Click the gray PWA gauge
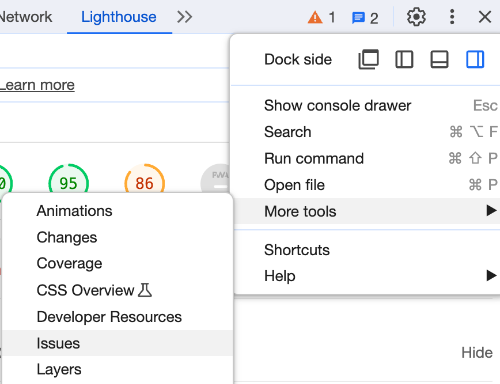The width and height of the screenshot is (500, 384). [x=215, y=179]
